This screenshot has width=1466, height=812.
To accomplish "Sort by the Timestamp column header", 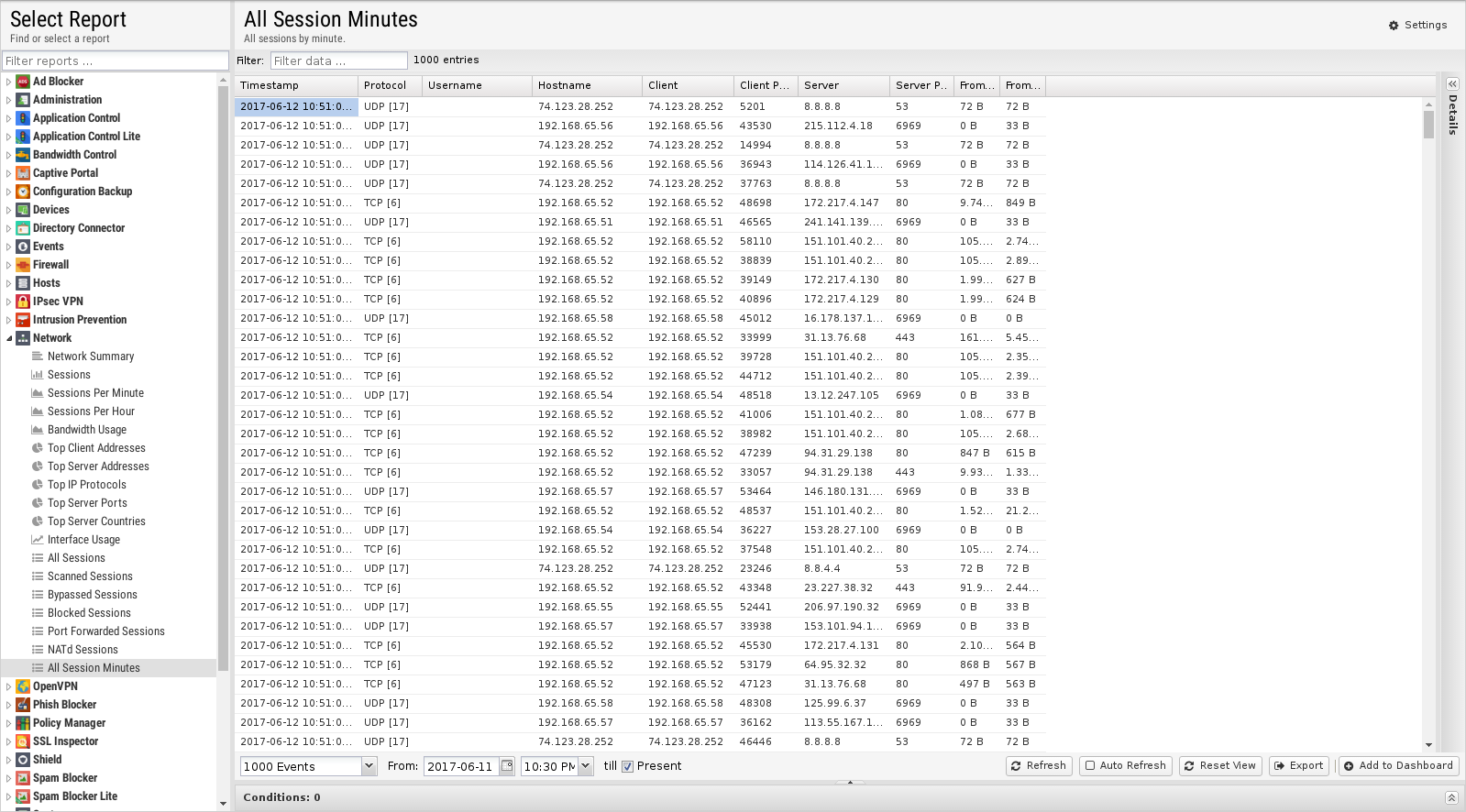I will tap(296, 85).
